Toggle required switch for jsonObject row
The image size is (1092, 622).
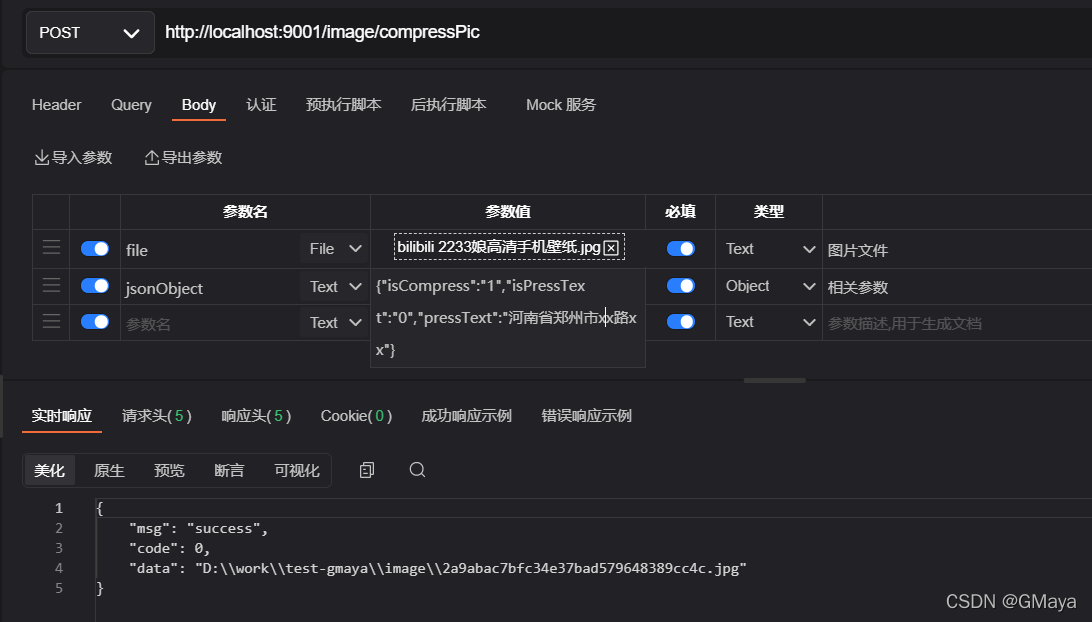pyautogui.click(x=680, y=286)
